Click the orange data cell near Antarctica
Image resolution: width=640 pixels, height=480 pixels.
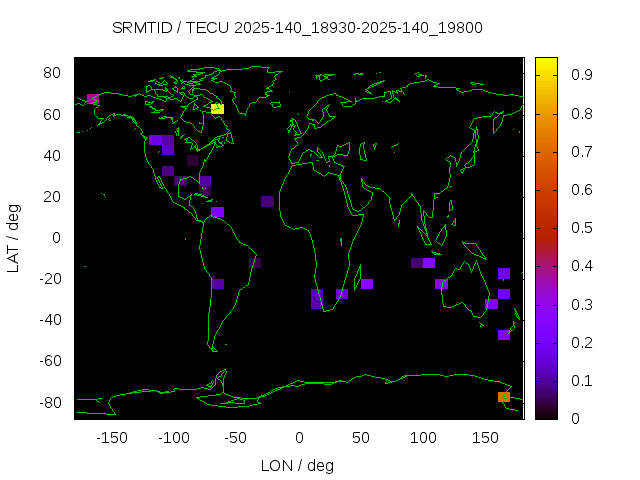click(504, 397)
